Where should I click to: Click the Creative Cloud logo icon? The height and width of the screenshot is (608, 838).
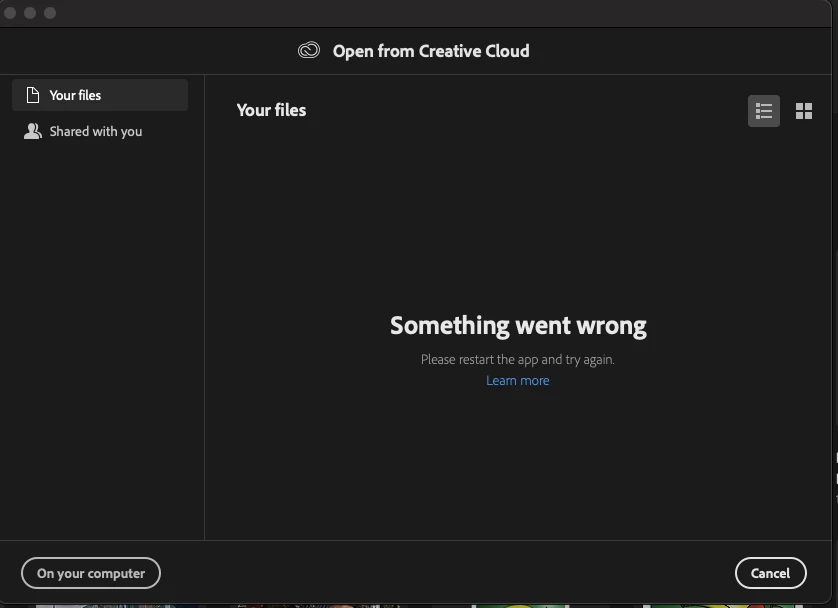pyautogui.click(x=309, y=50)
